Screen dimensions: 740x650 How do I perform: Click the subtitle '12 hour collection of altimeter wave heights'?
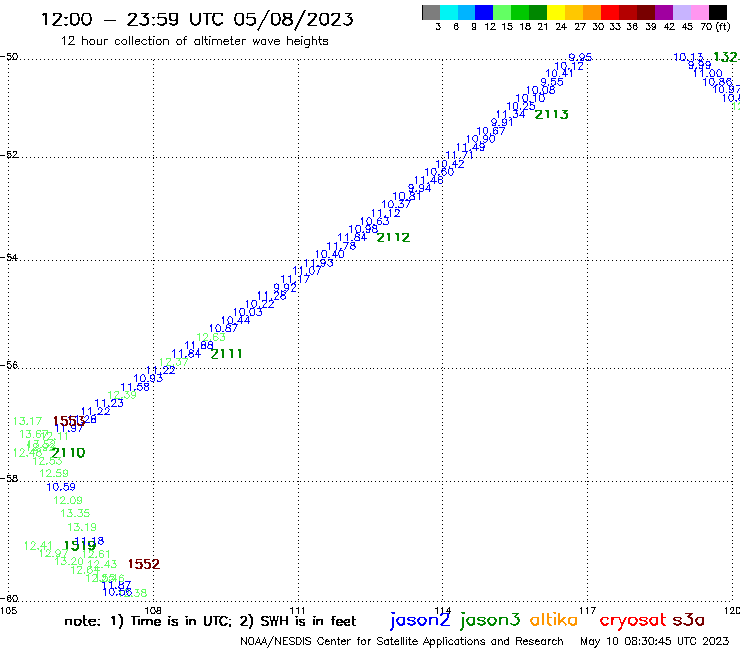(194, 41)
